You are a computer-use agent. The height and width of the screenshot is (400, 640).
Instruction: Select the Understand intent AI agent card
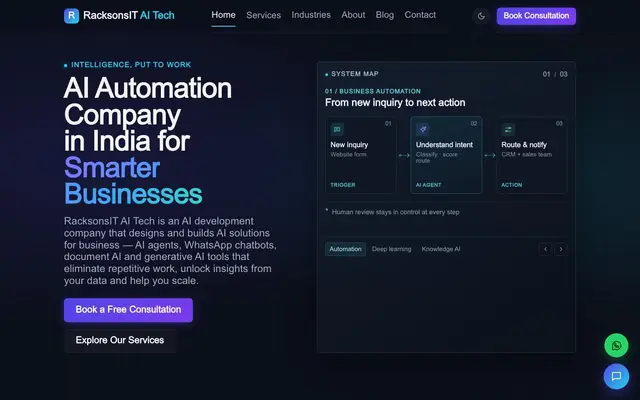tap(446, 155)
